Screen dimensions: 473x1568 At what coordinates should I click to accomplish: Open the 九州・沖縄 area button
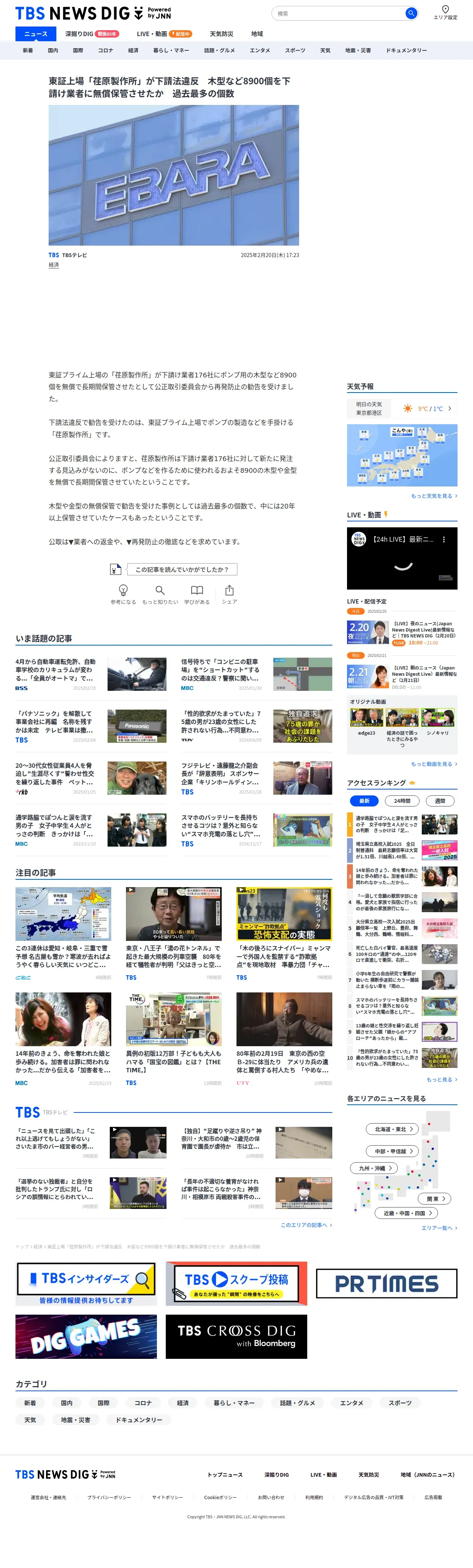point(374,1168)
